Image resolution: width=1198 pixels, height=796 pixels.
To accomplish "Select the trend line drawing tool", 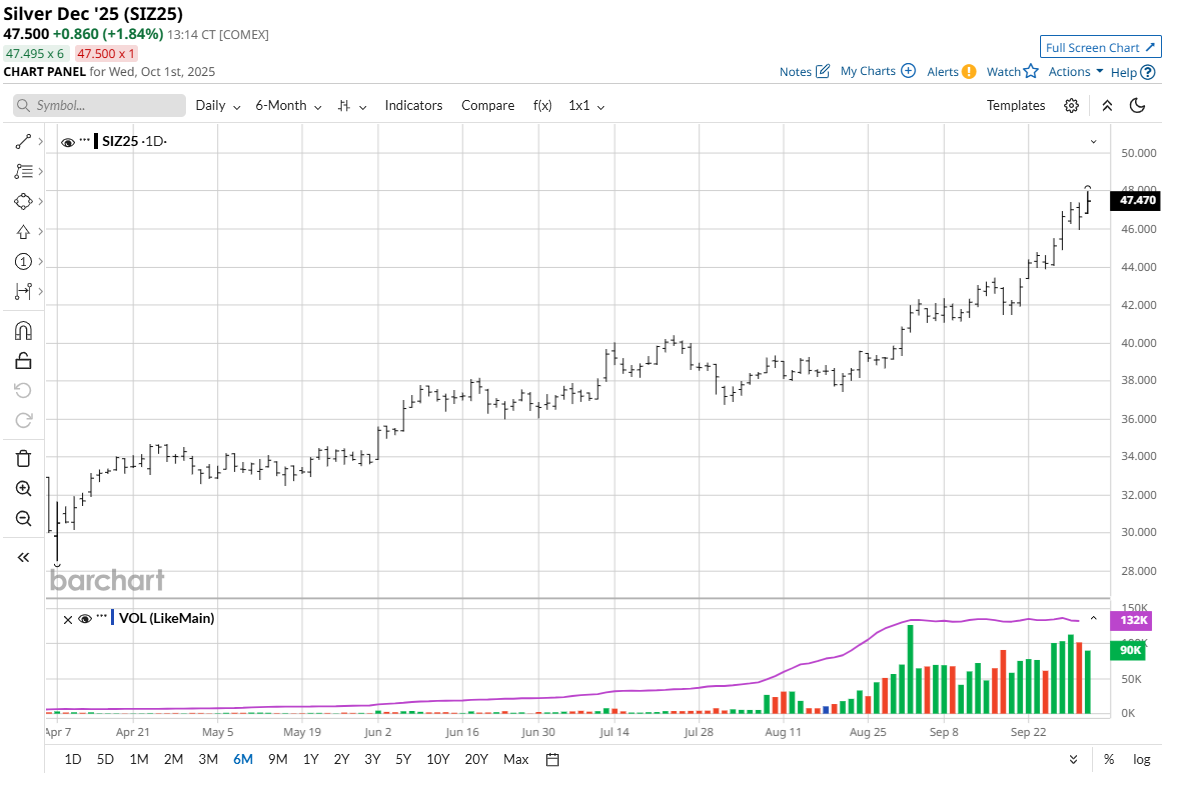I will (23, 141).
